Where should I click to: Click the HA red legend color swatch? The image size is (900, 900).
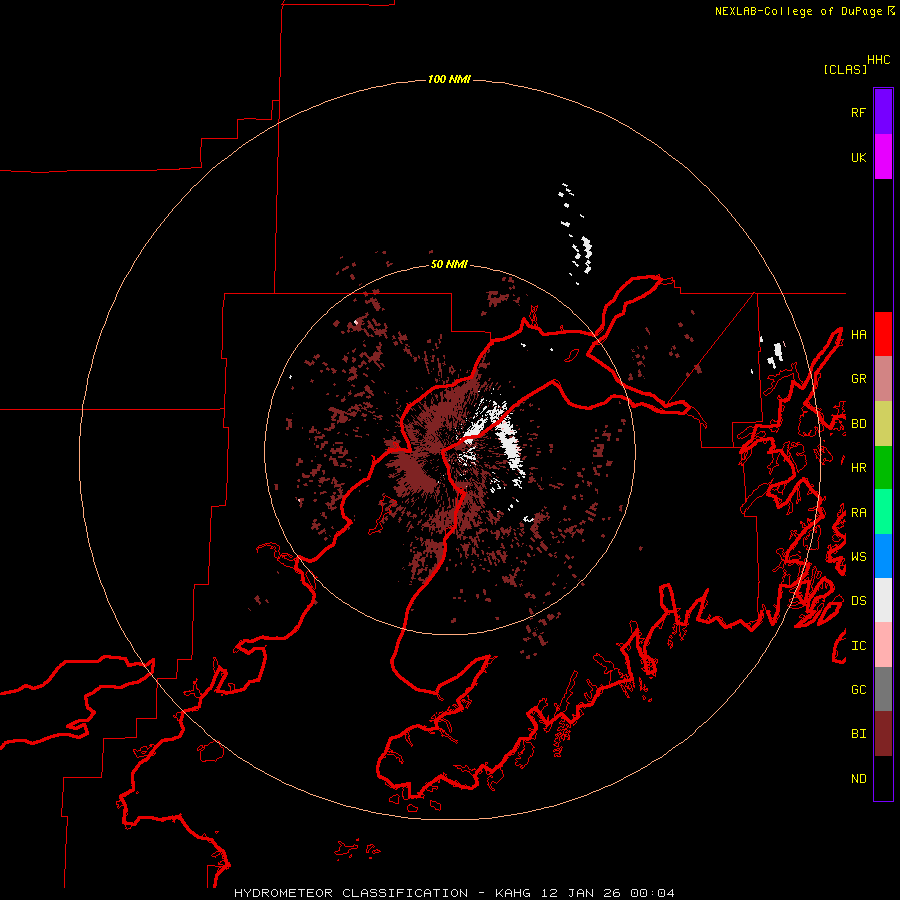883,334
